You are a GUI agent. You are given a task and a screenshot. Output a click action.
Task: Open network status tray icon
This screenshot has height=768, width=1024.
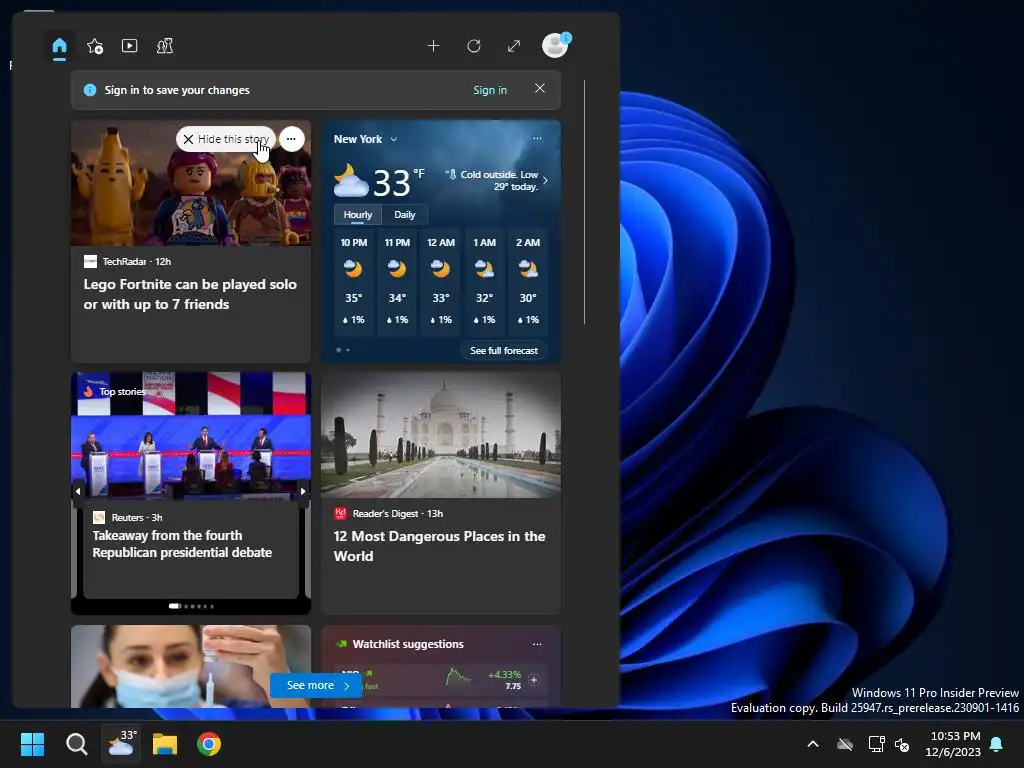tap(876, 744)
